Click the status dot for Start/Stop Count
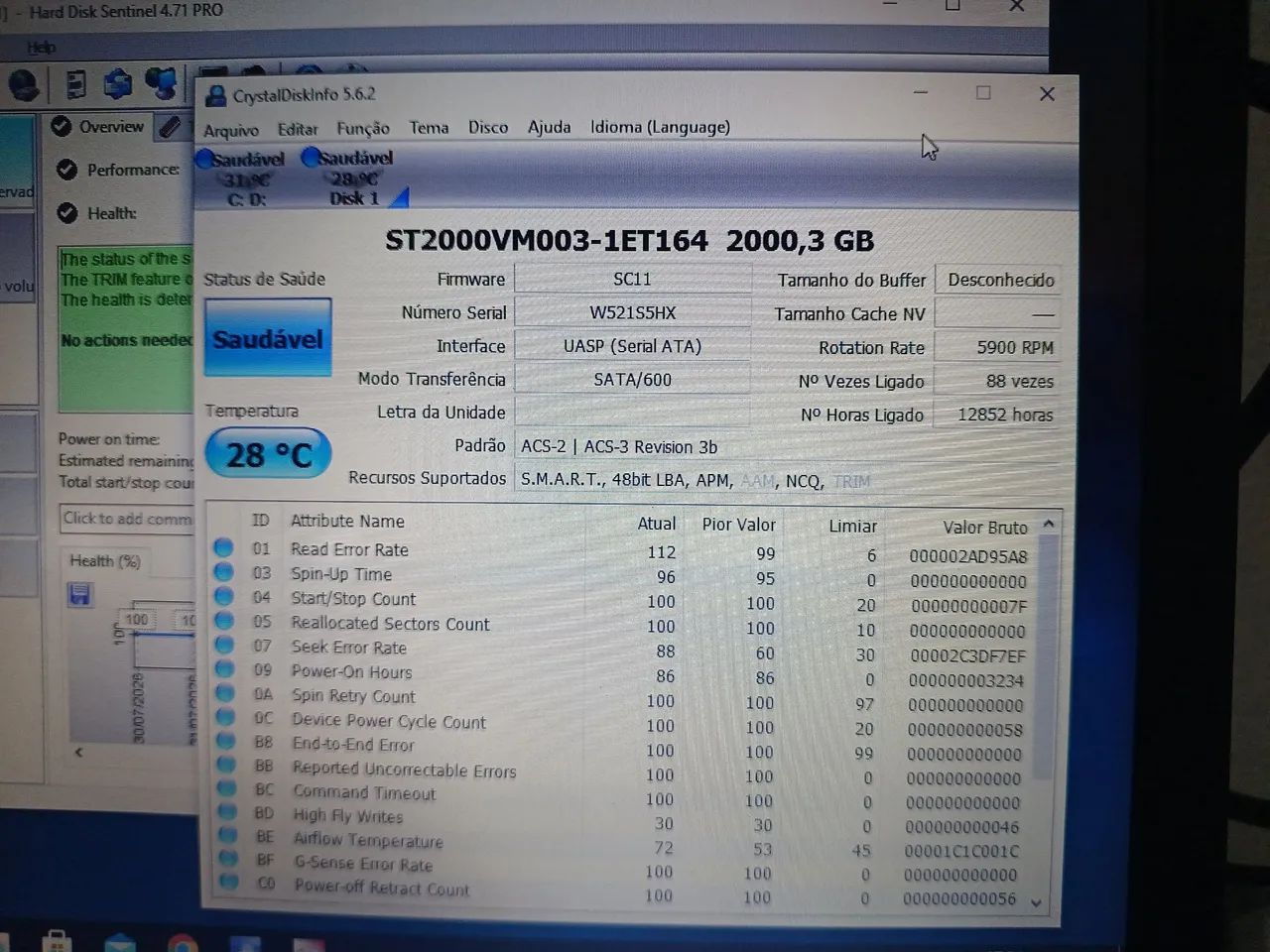 [x=224, y=596]
